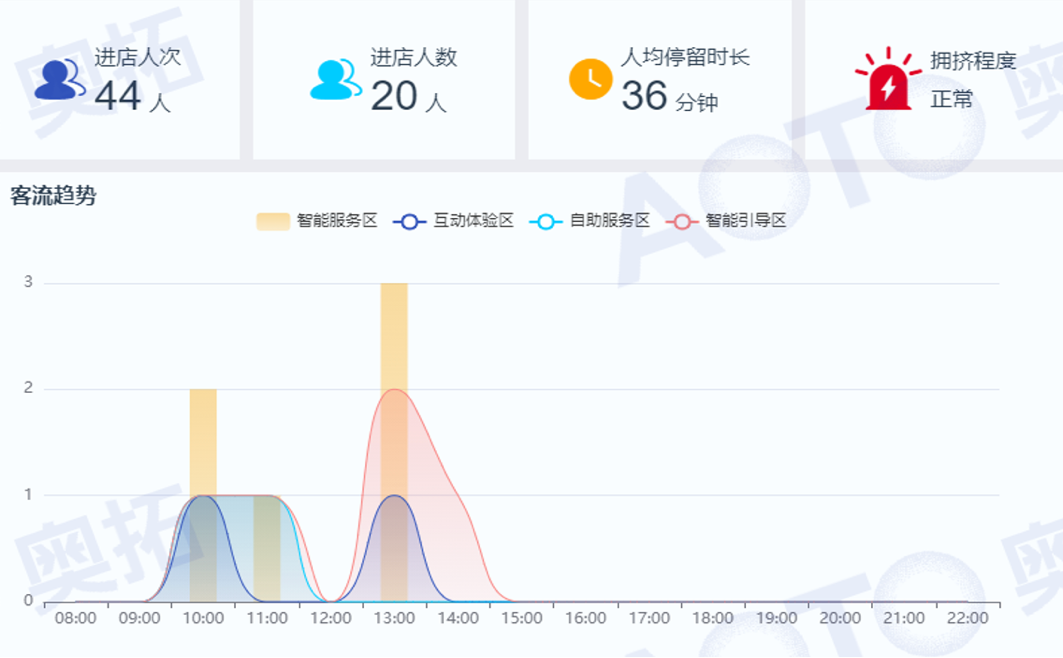Image resolution: width=1063 pixels, height=658 pixels.
Task: Click the 正常 crowding status text
Action: click(951, 99)
